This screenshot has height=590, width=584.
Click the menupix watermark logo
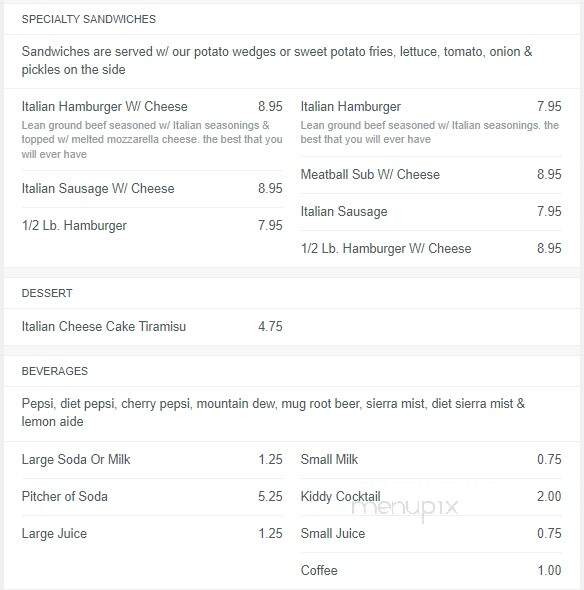pyautogui.click(x=405, y=508)
